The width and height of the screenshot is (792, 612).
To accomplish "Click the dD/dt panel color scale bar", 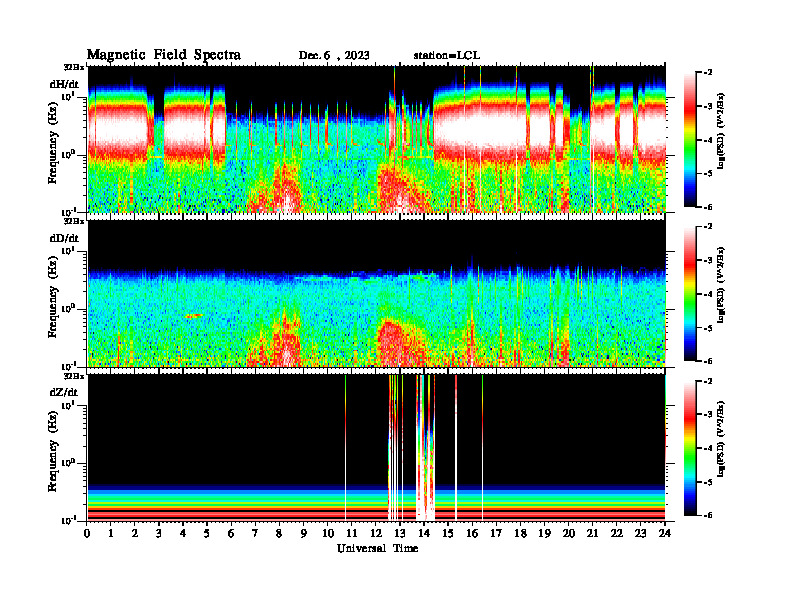I will (x=689, y=294).
